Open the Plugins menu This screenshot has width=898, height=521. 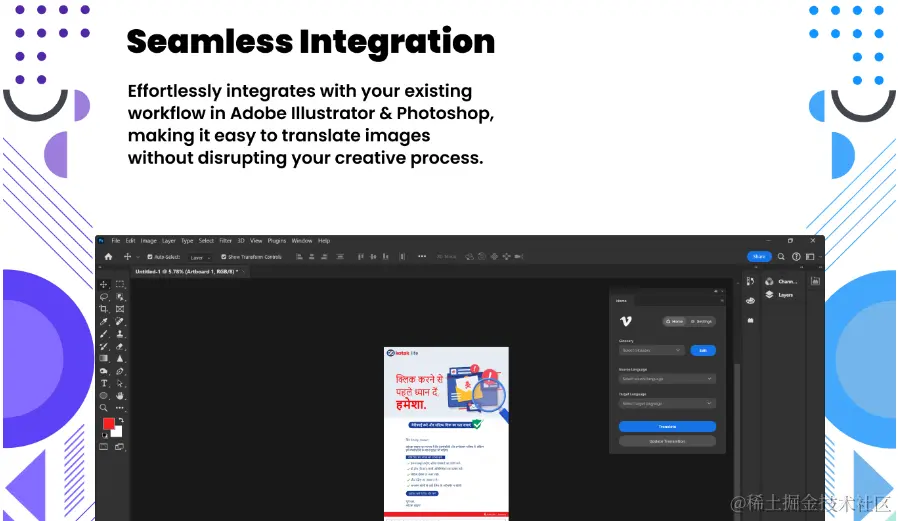tap(277, 241)
